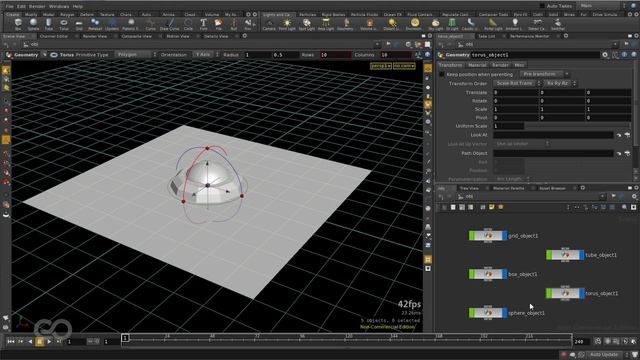Select the Circle shelf tool

[x=188, y=24]
